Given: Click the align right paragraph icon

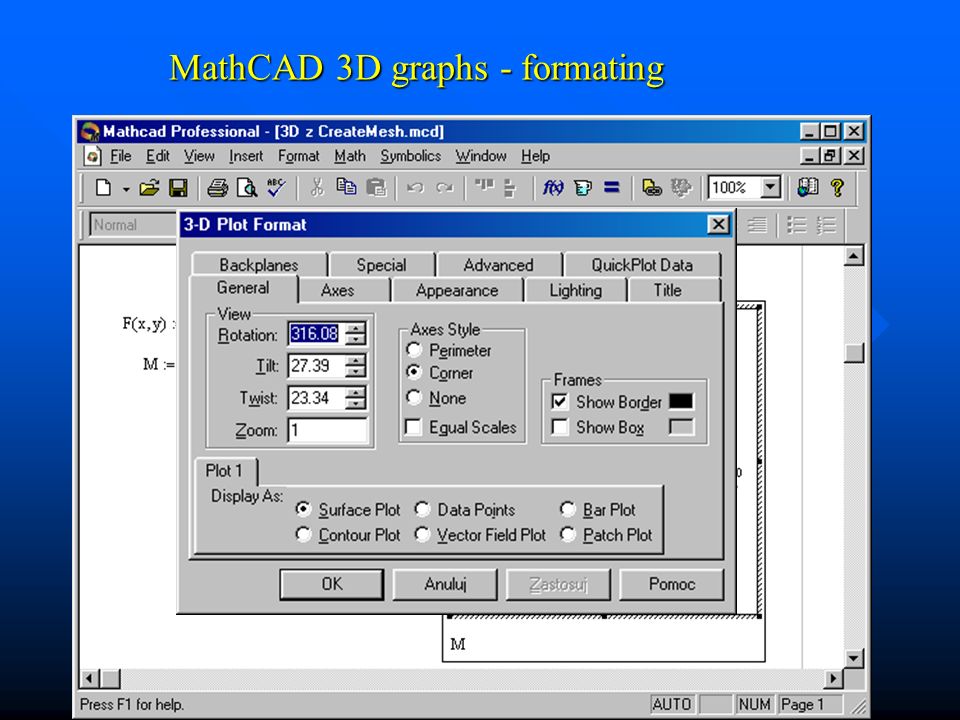Looking at the screenshot, I should click(x=758, y=225).
